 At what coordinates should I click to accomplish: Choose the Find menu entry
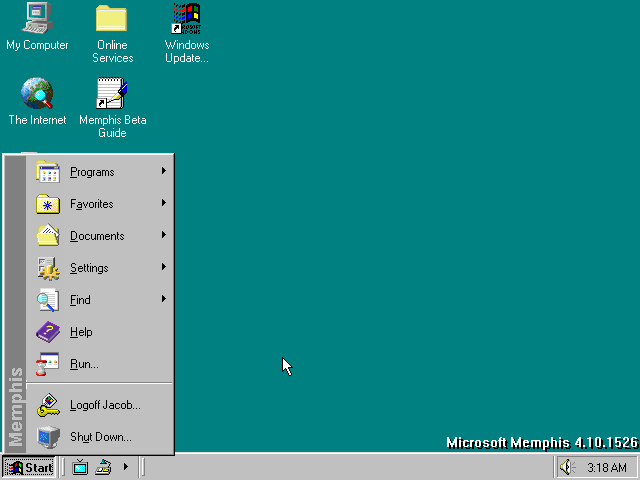point(100,300)
